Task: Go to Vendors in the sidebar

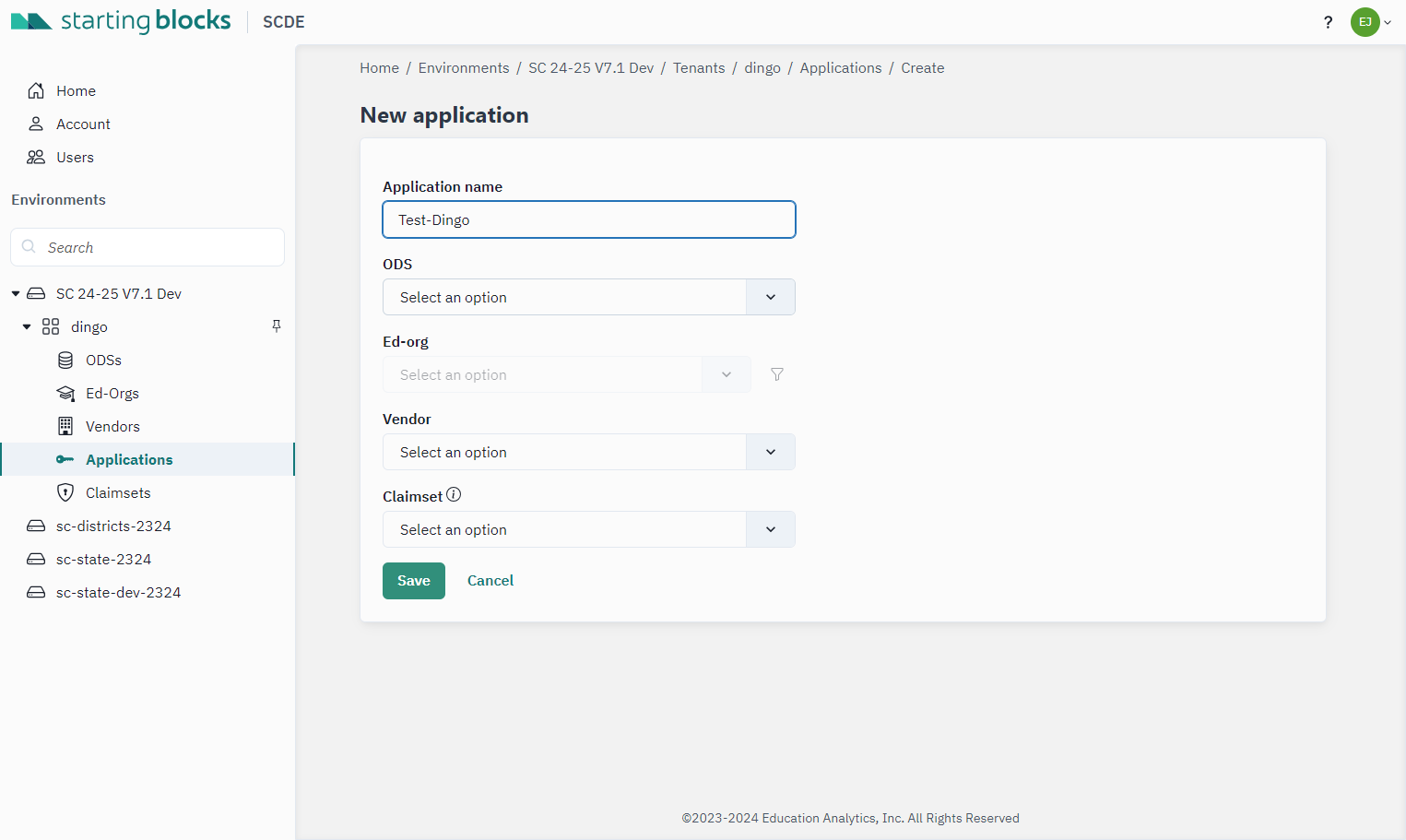Action: click(112, 426)
